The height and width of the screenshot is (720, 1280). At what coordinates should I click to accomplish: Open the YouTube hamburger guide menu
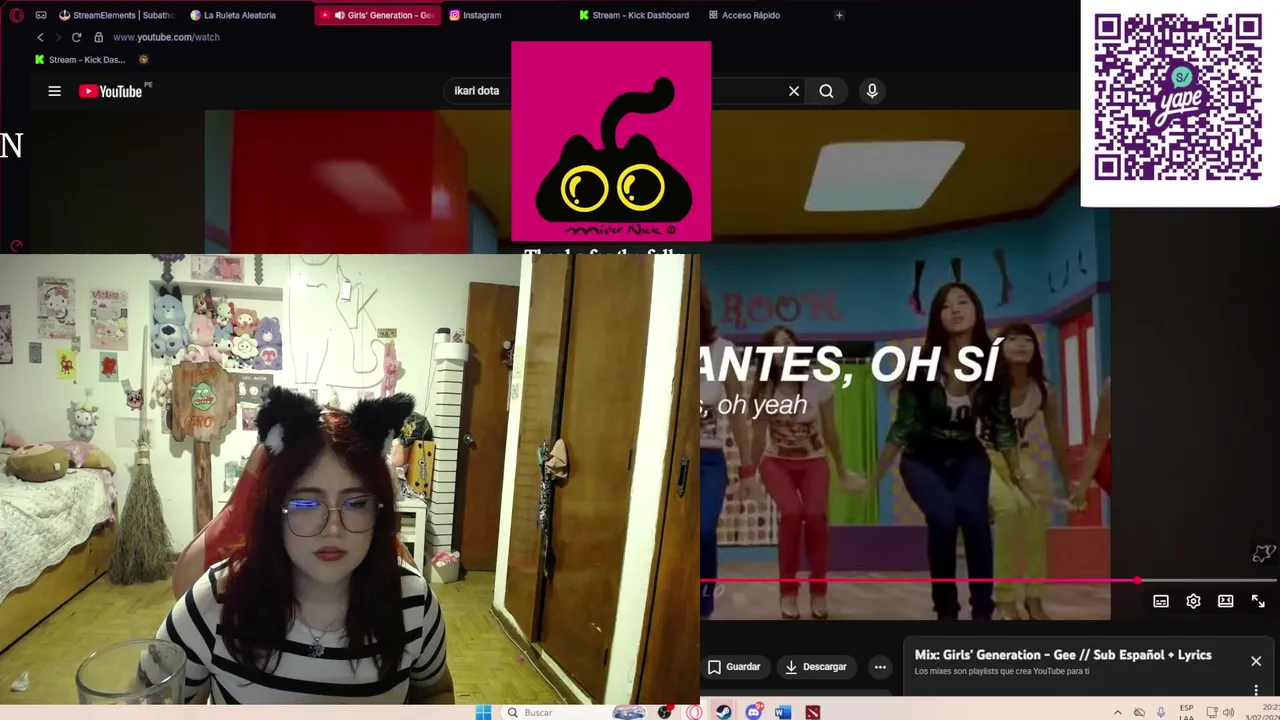click(54, 91)
